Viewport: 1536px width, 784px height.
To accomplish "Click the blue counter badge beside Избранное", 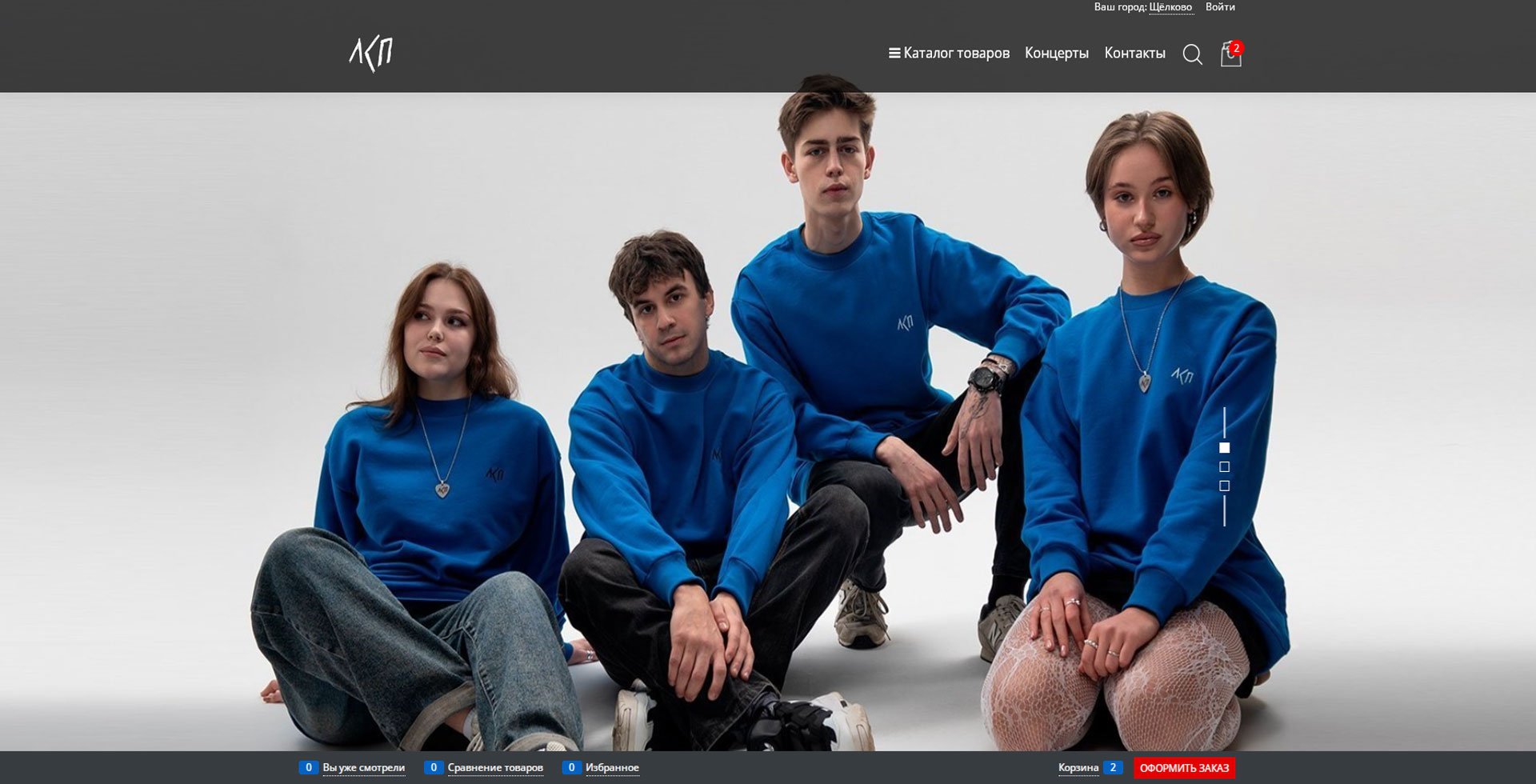I will pos(571,768).
